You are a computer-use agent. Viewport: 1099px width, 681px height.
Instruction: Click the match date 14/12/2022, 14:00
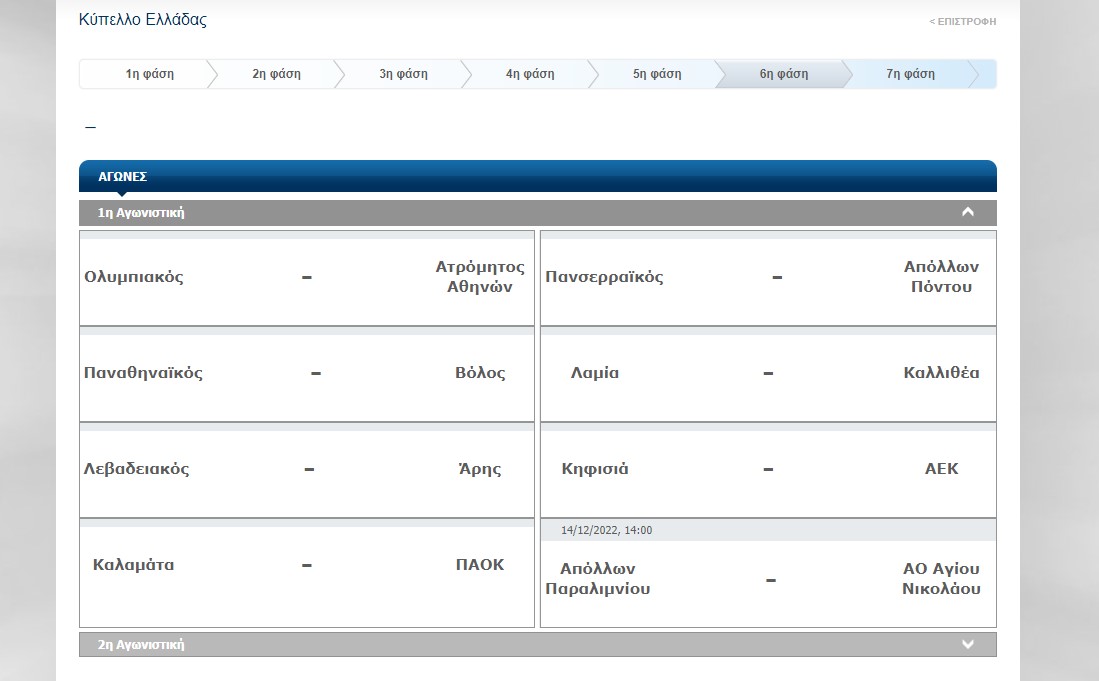coord(606,530)
